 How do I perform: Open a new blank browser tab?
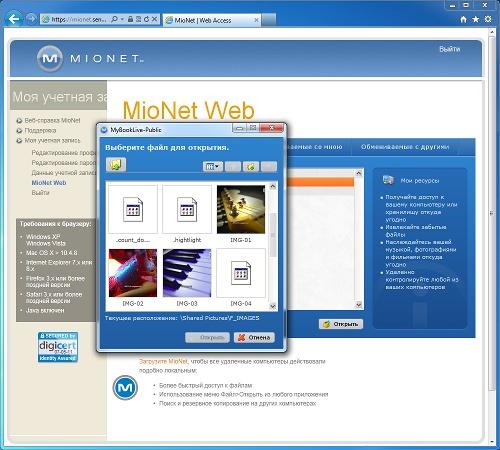(x=269, y=20)
